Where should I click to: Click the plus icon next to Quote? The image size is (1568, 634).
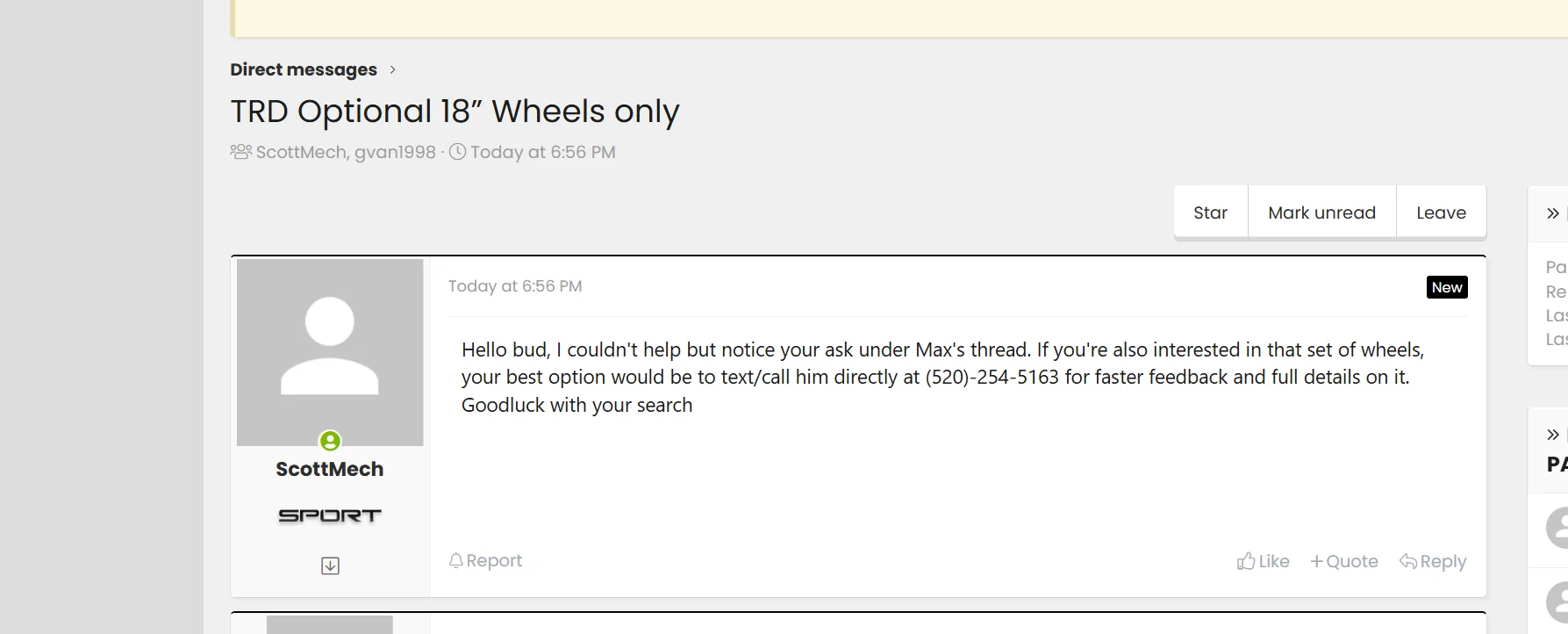tap(1318, 560)
